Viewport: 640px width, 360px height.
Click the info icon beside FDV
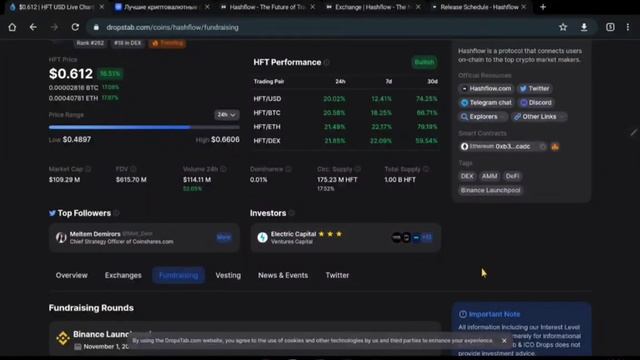coord(133,169)
